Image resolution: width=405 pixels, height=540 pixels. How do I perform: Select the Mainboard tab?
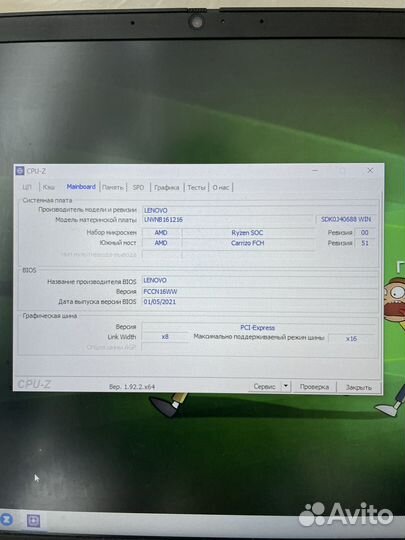click(81, 187)
